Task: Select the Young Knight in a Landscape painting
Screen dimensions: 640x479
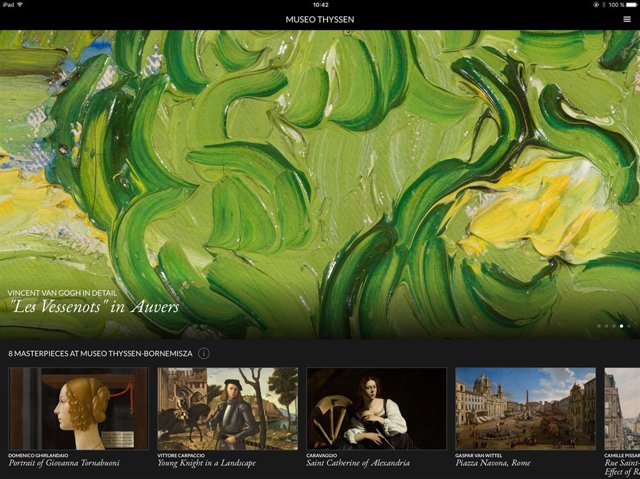Action: point(227,409)
